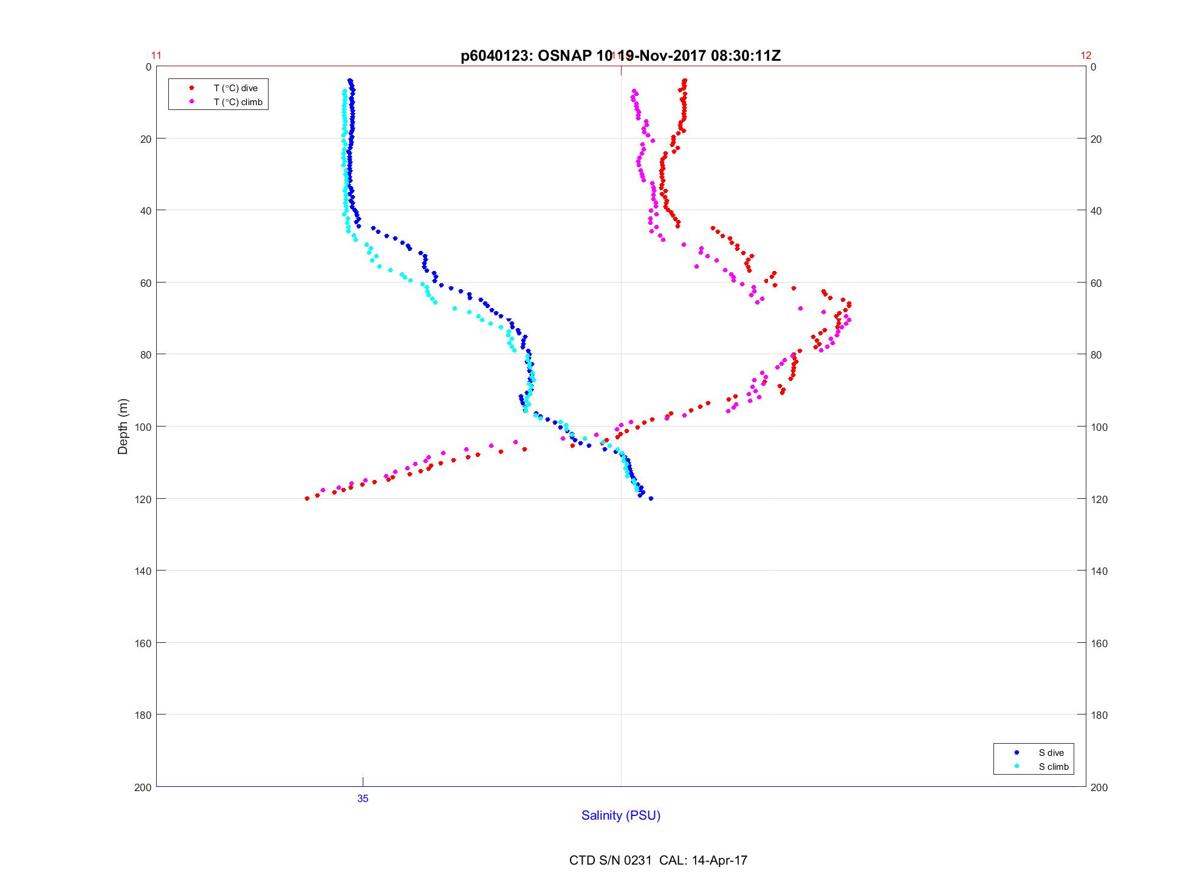Click the 'CTD S/N 0231 CAL: 14-Apr-17' footer
1200x885 pixels.
658,860
